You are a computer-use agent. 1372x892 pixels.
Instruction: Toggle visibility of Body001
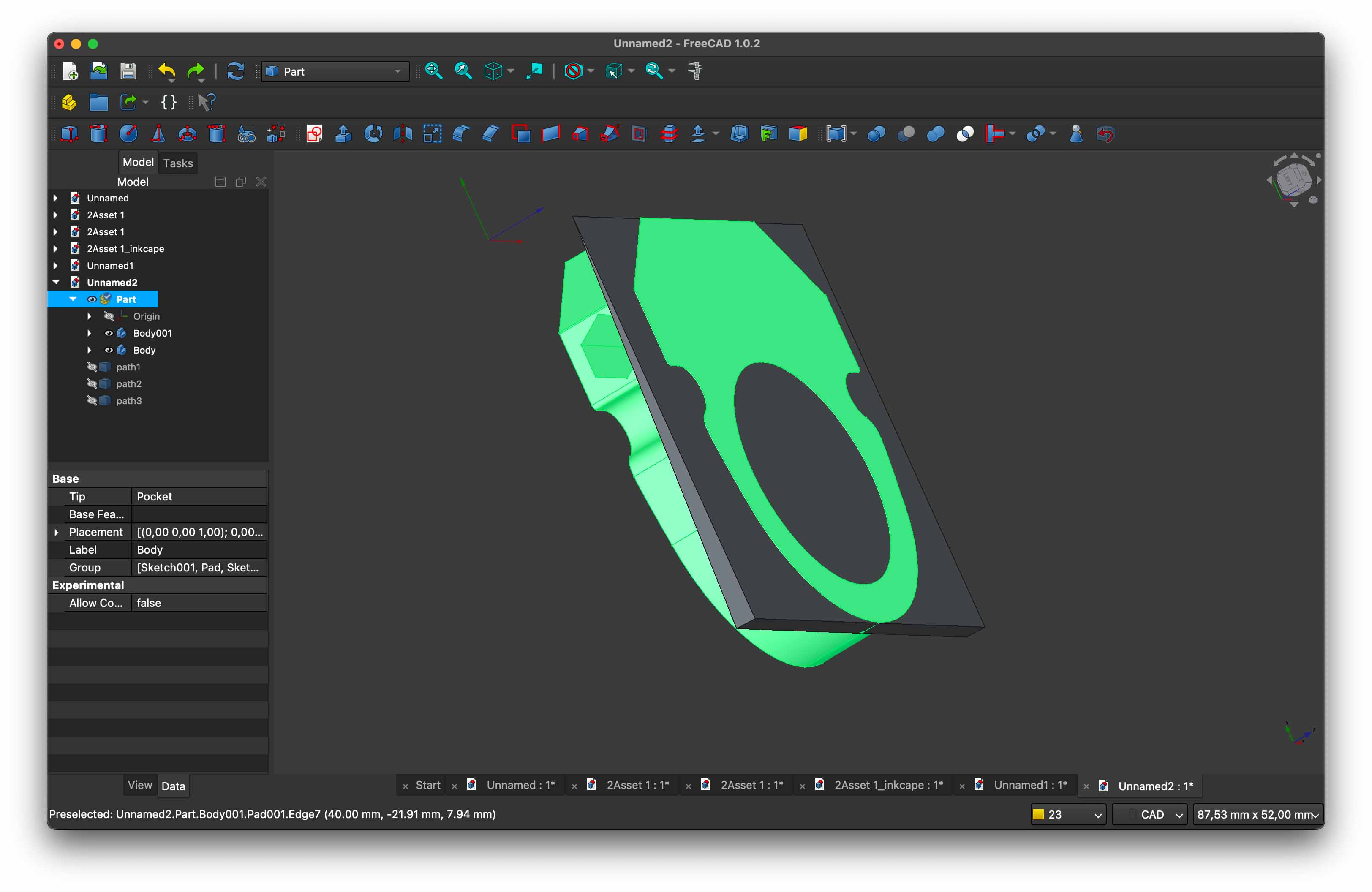[x=109, y=333]
